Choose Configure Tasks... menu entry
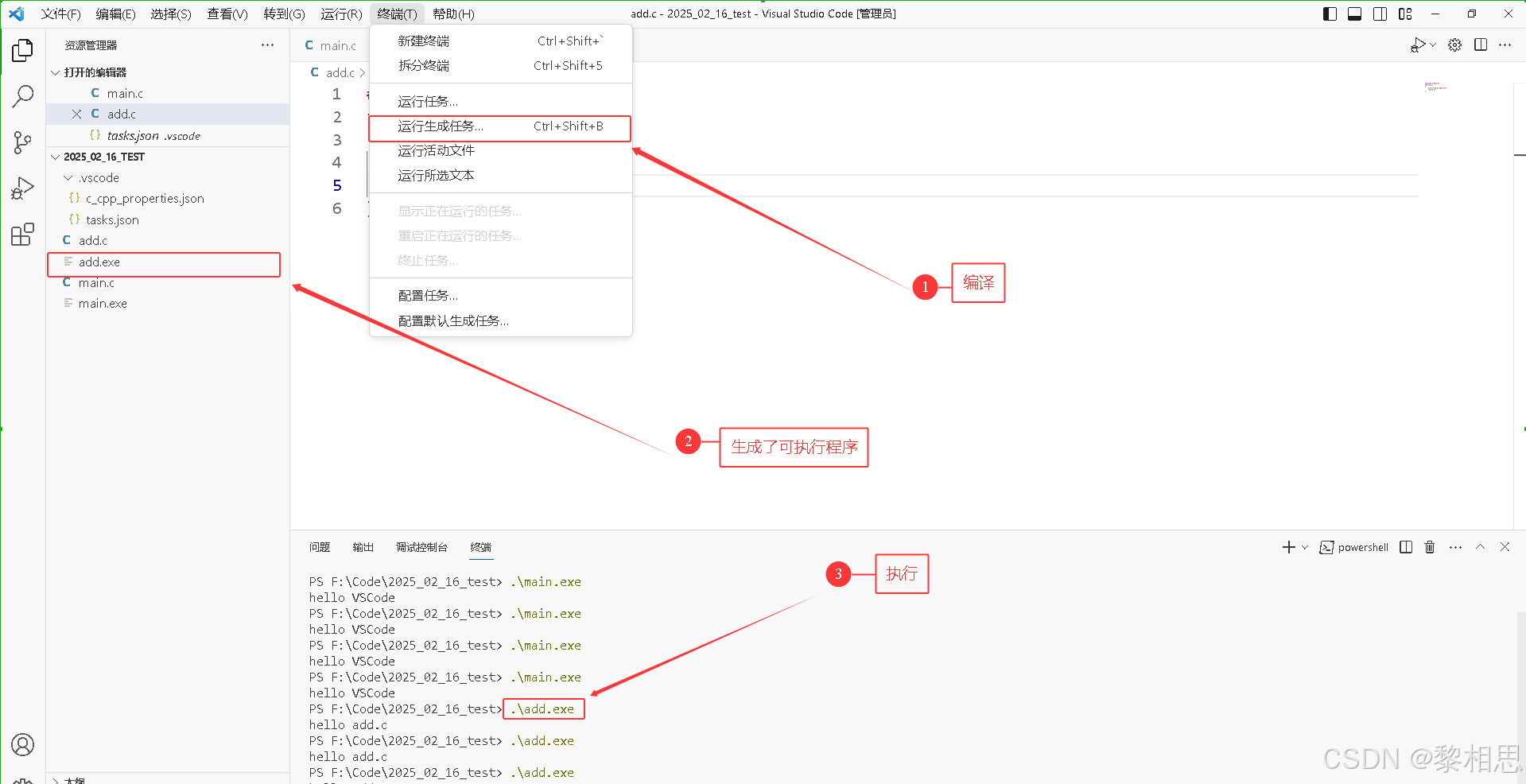 (501, 296)
